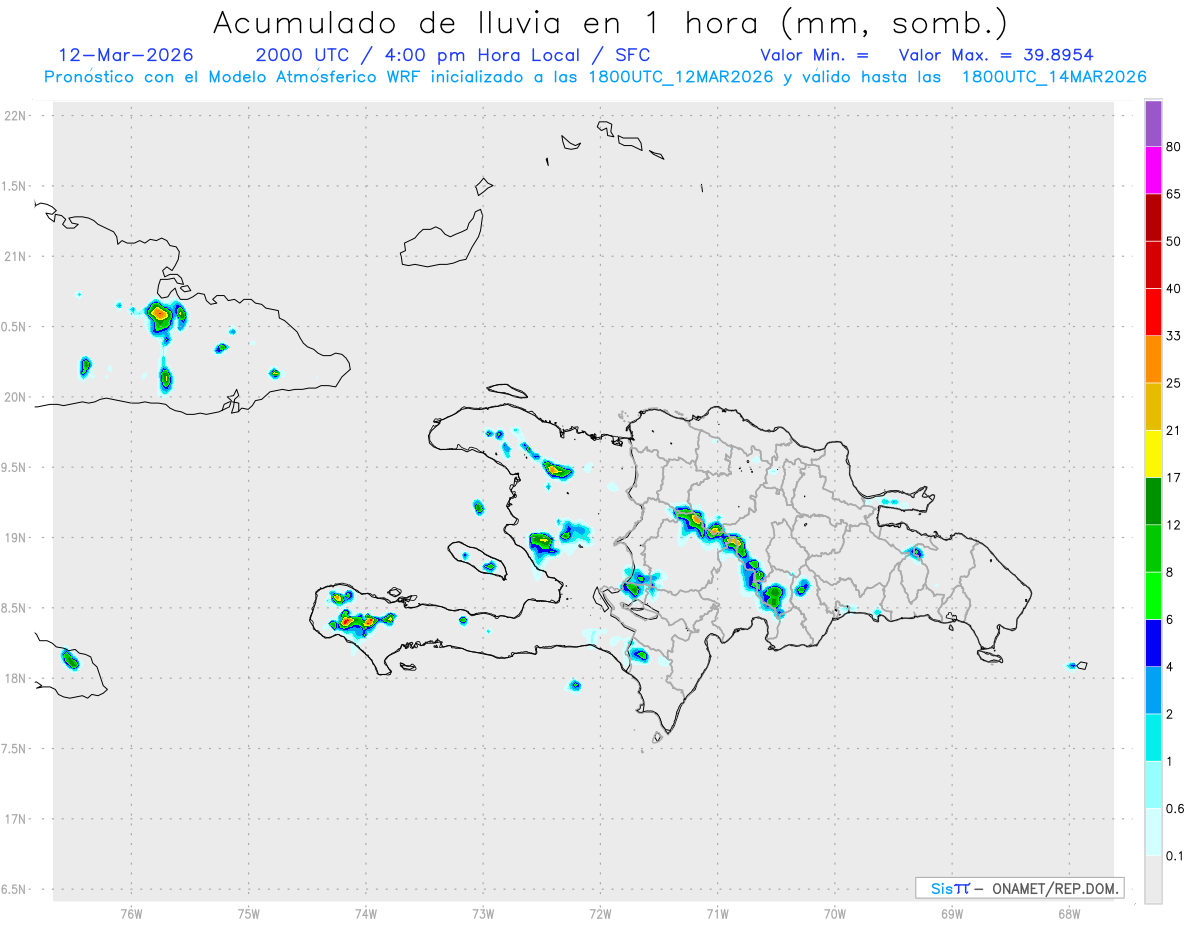
Task: Click the '2000 UTC / 4:00 pm Hora Local / SFC' text
Action: pos(453,55)
